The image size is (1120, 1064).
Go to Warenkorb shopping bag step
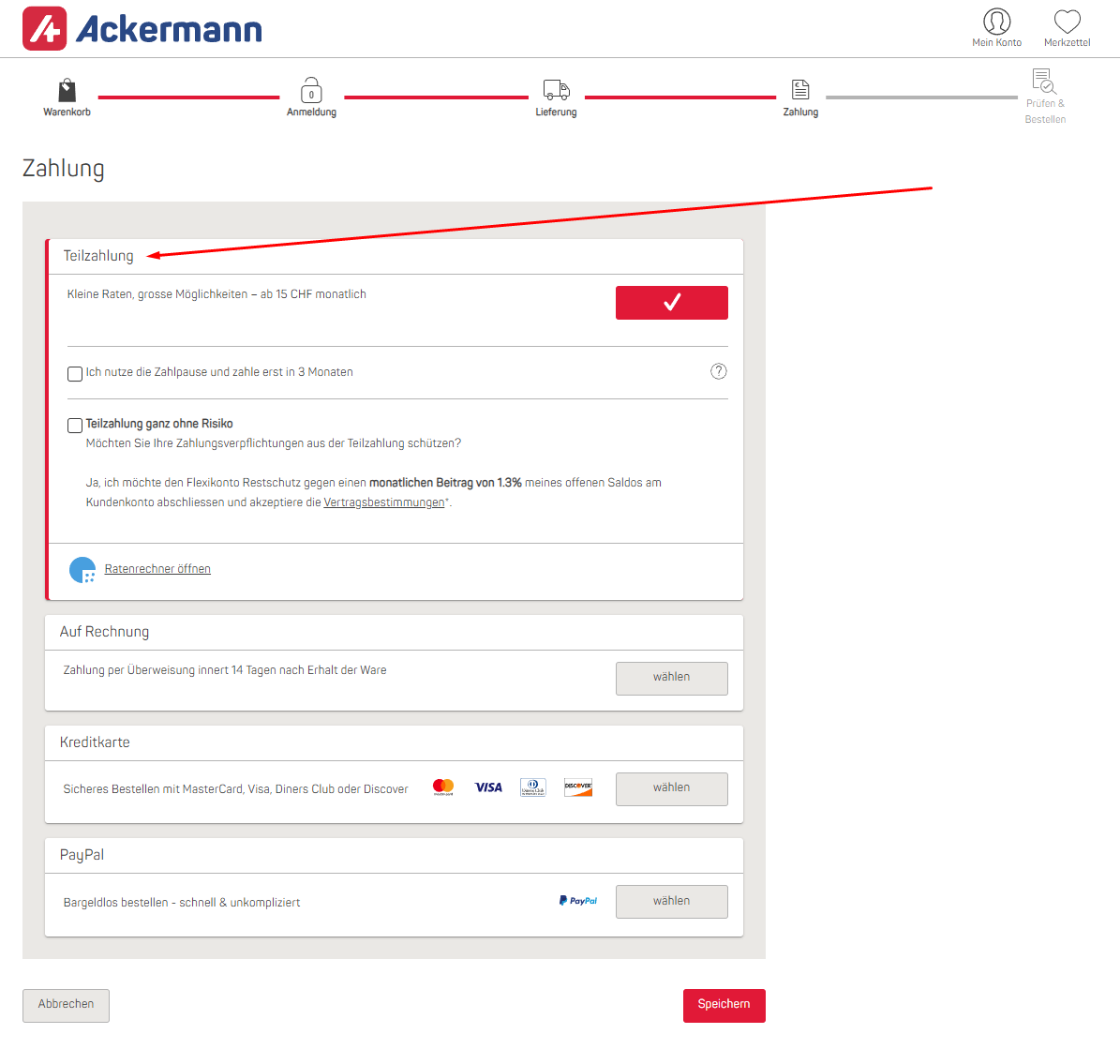point(67,91)
